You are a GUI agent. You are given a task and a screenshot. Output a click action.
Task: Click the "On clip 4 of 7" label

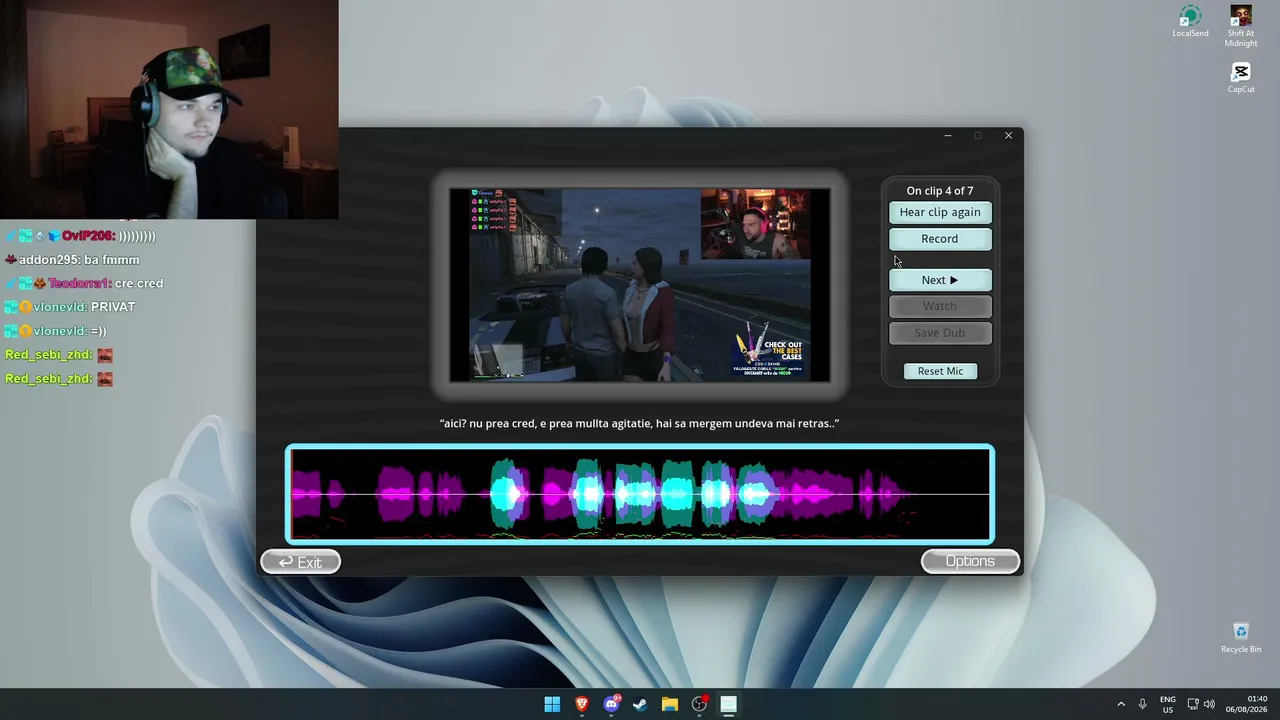940,191
